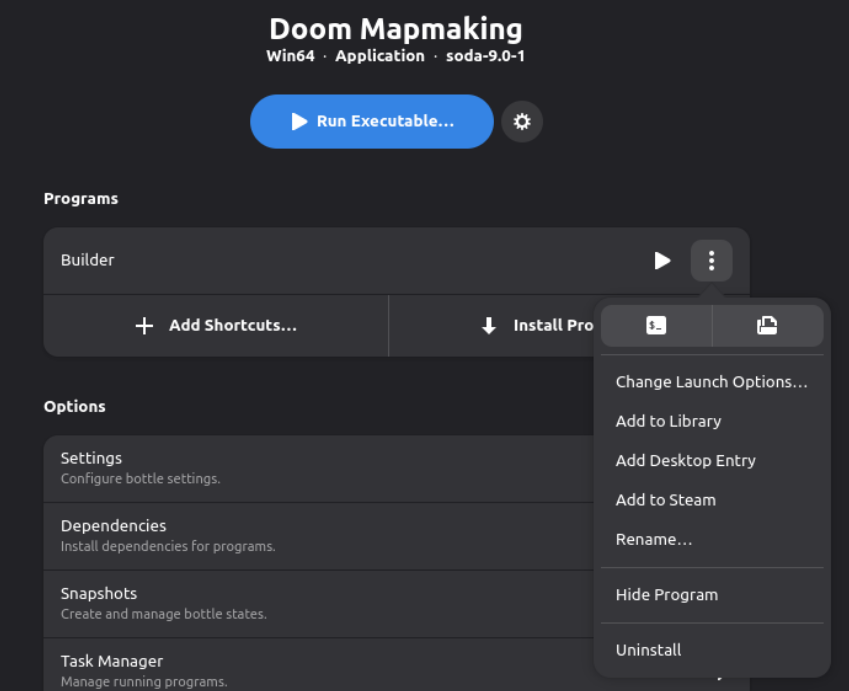The width and height of the screenshot is (849, 691).
Task: Click Add Shortcuts button
Action: click(x=216, y=326)
